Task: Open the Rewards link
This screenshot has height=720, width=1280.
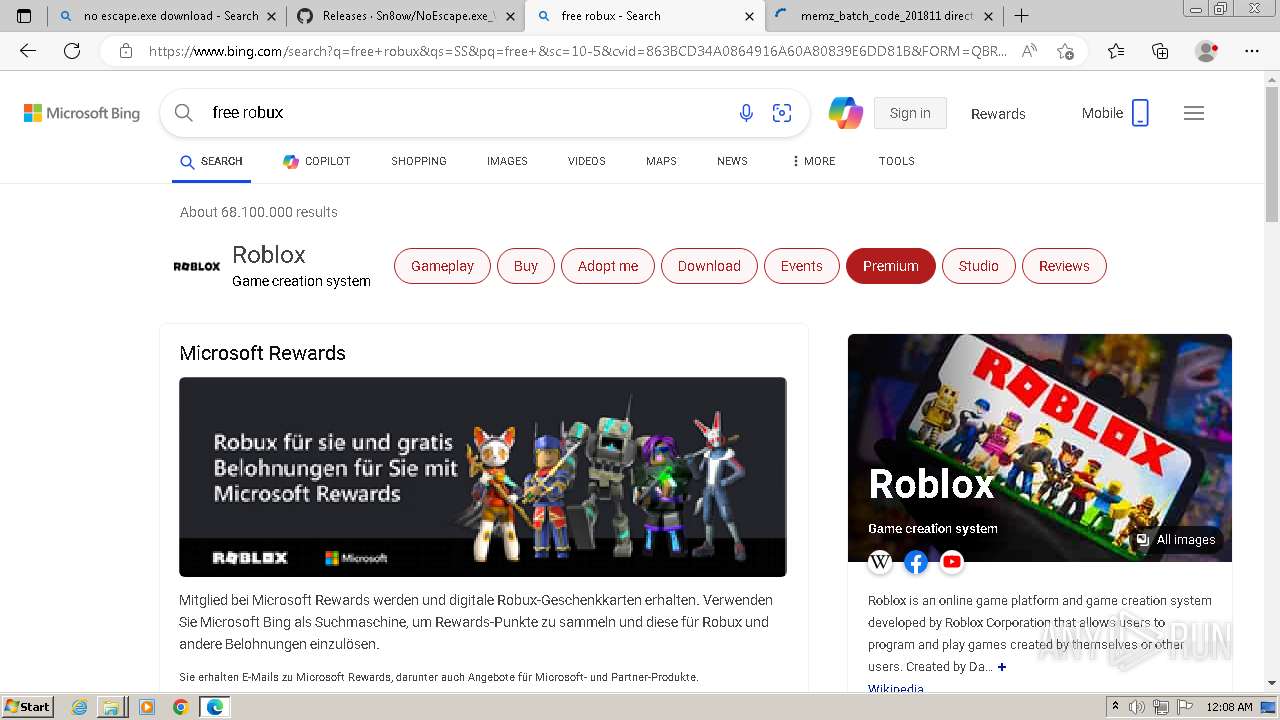Action: 998,114
